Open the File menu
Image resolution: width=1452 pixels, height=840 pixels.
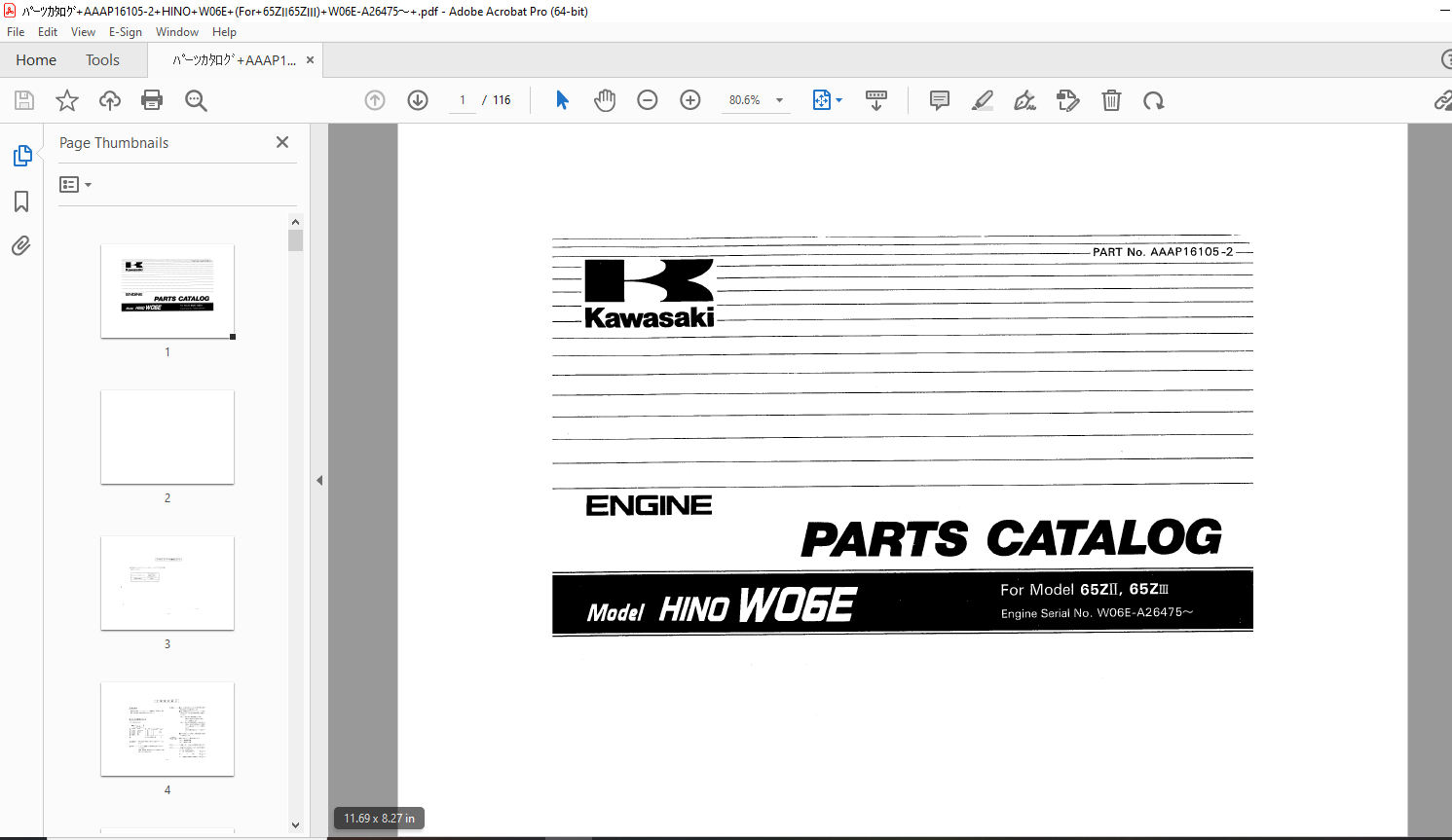pyautogui.click(x=16, y=32)
